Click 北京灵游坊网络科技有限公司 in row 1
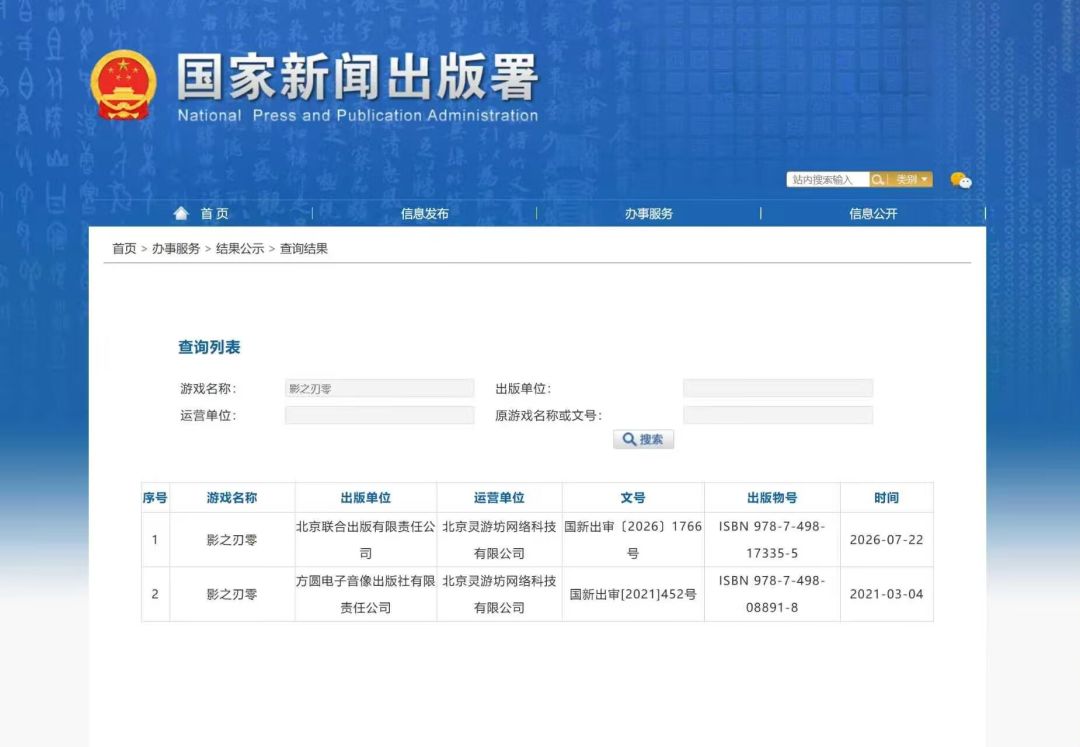Viewport: 1080px width, 747px height. coord(499,540)
